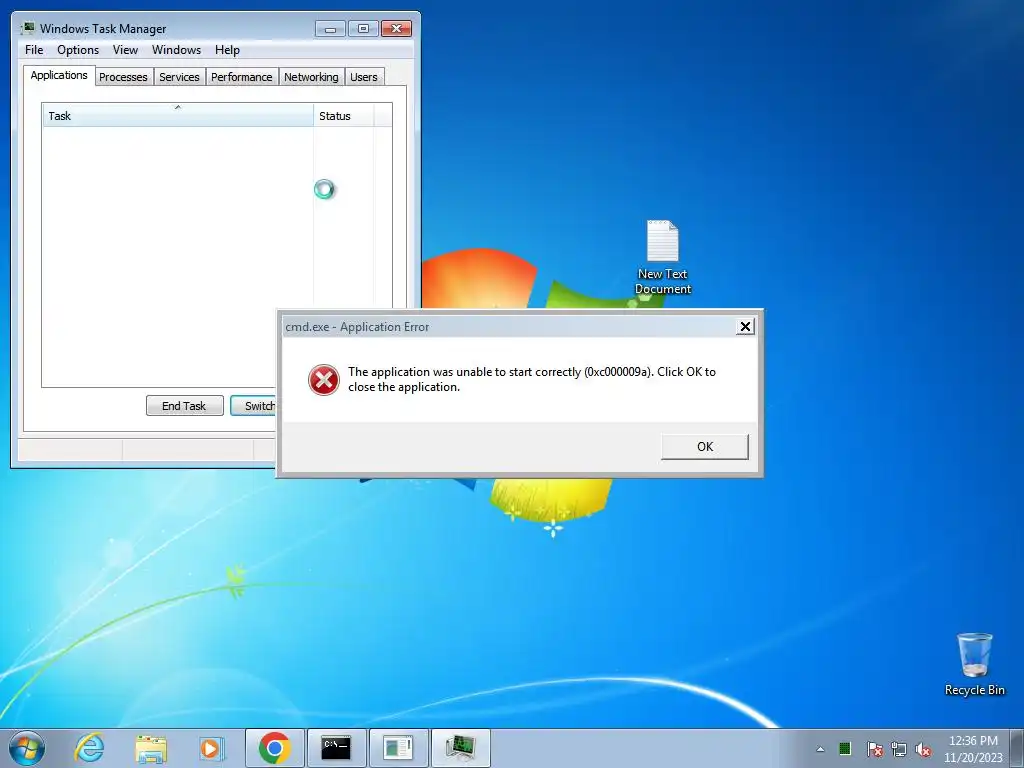Switch to the Command Prompt taskbar button
The width and height of the screenshot is (1024, 768).
[336, 748]
